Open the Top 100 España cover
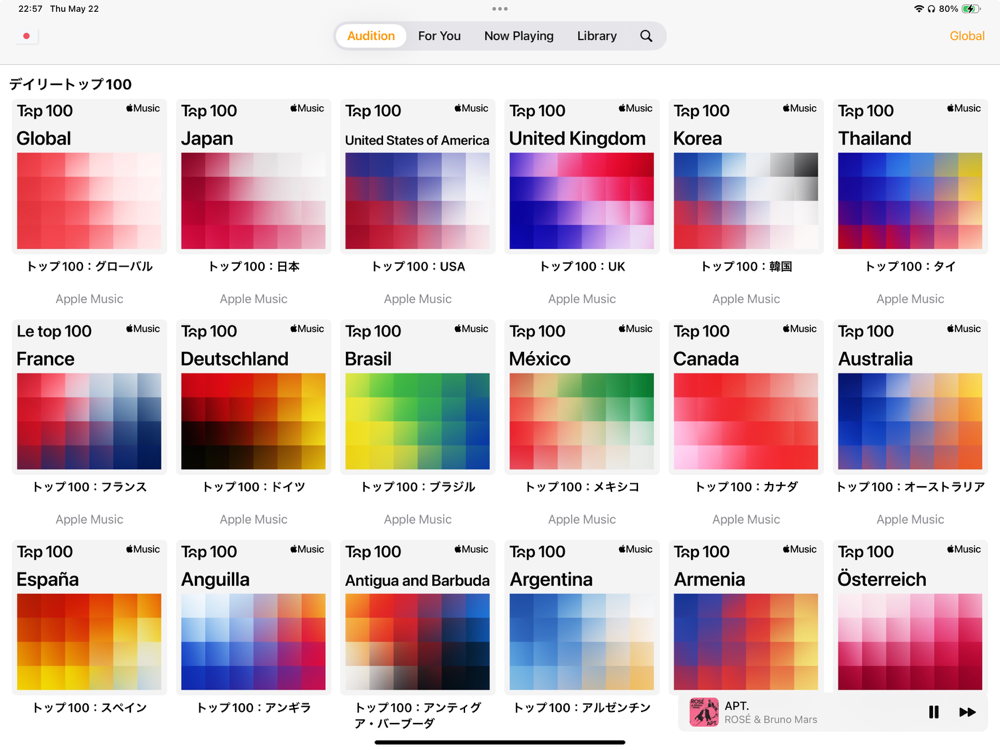Image resolution: width=1000 pixels, height=750 pixels. click(89, 617)
